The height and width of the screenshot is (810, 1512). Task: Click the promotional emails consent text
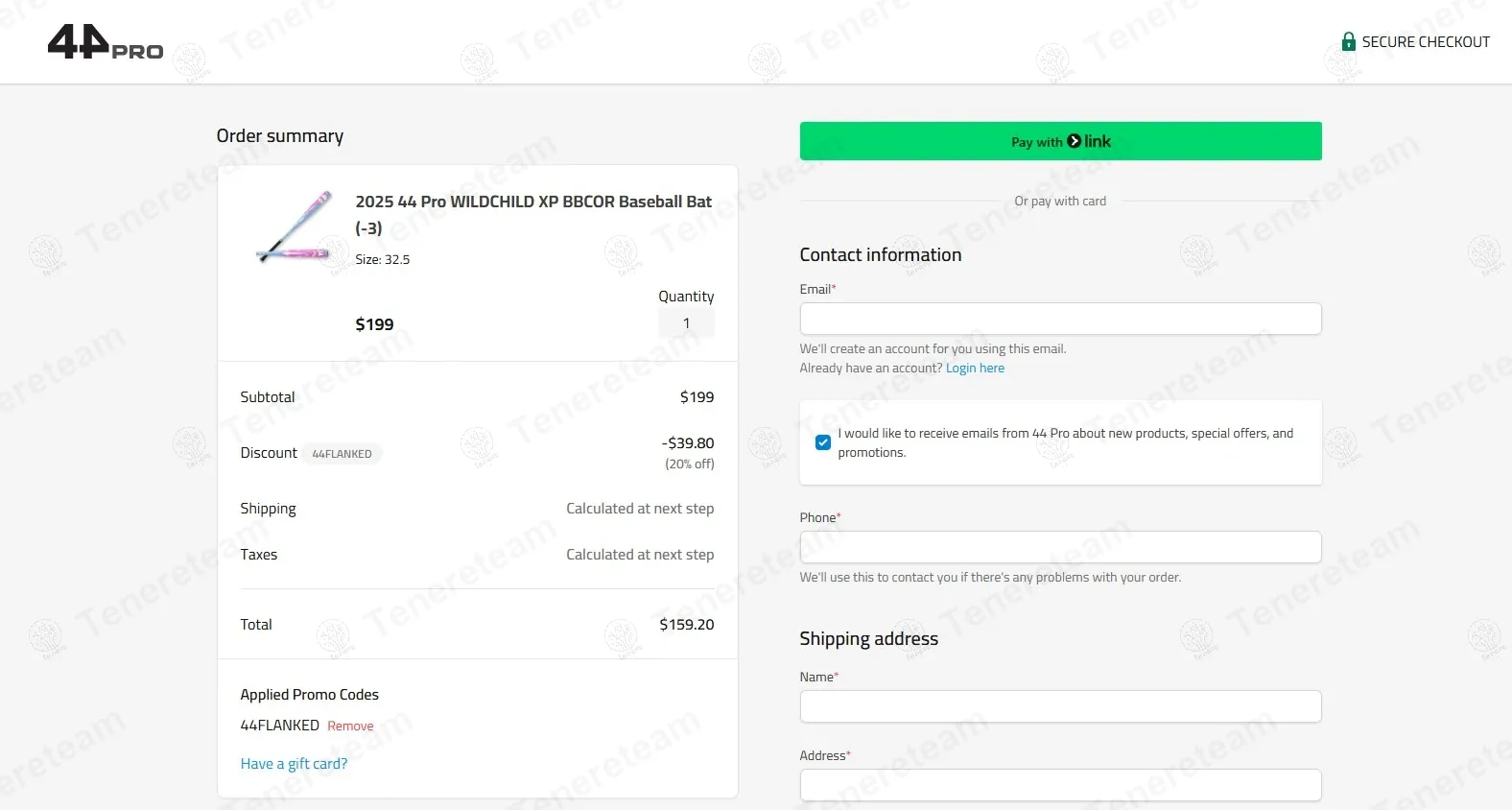1065,442
